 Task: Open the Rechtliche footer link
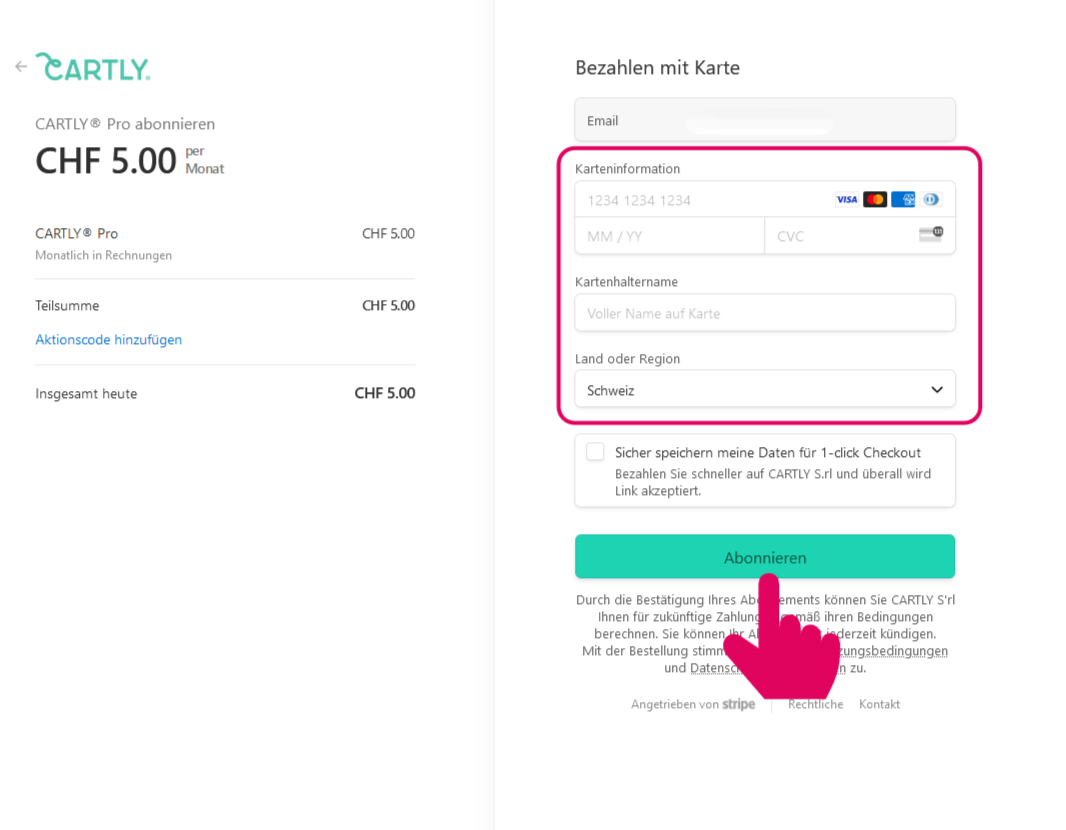tap(816, 704)
